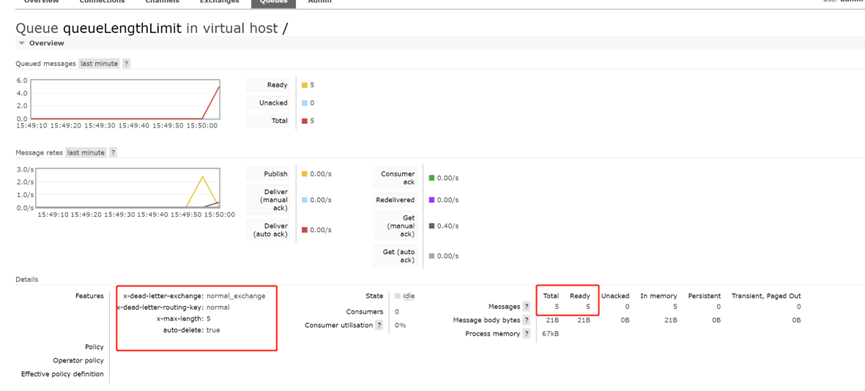Change Queued messages range from last minute

coord(99,63)
